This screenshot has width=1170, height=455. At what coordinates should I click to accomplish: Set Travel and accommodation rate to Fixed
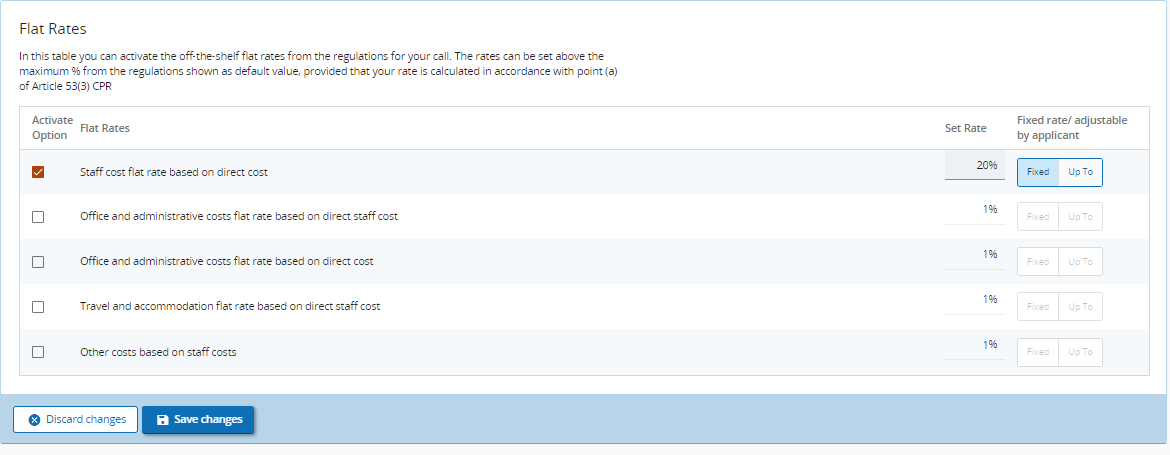tap(1038, 307)
